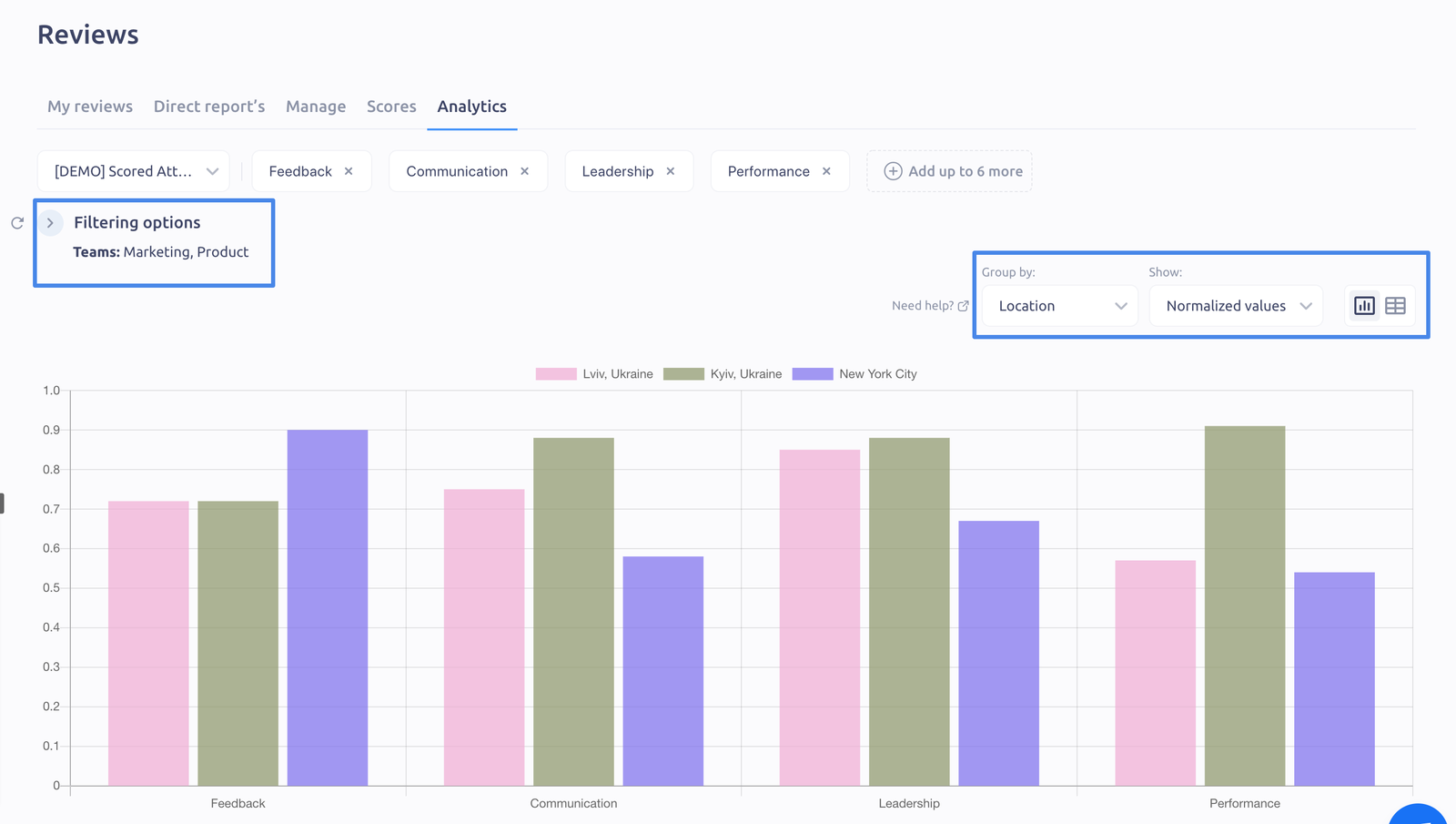Go to the My reviews tab

[x=90, y=107]
